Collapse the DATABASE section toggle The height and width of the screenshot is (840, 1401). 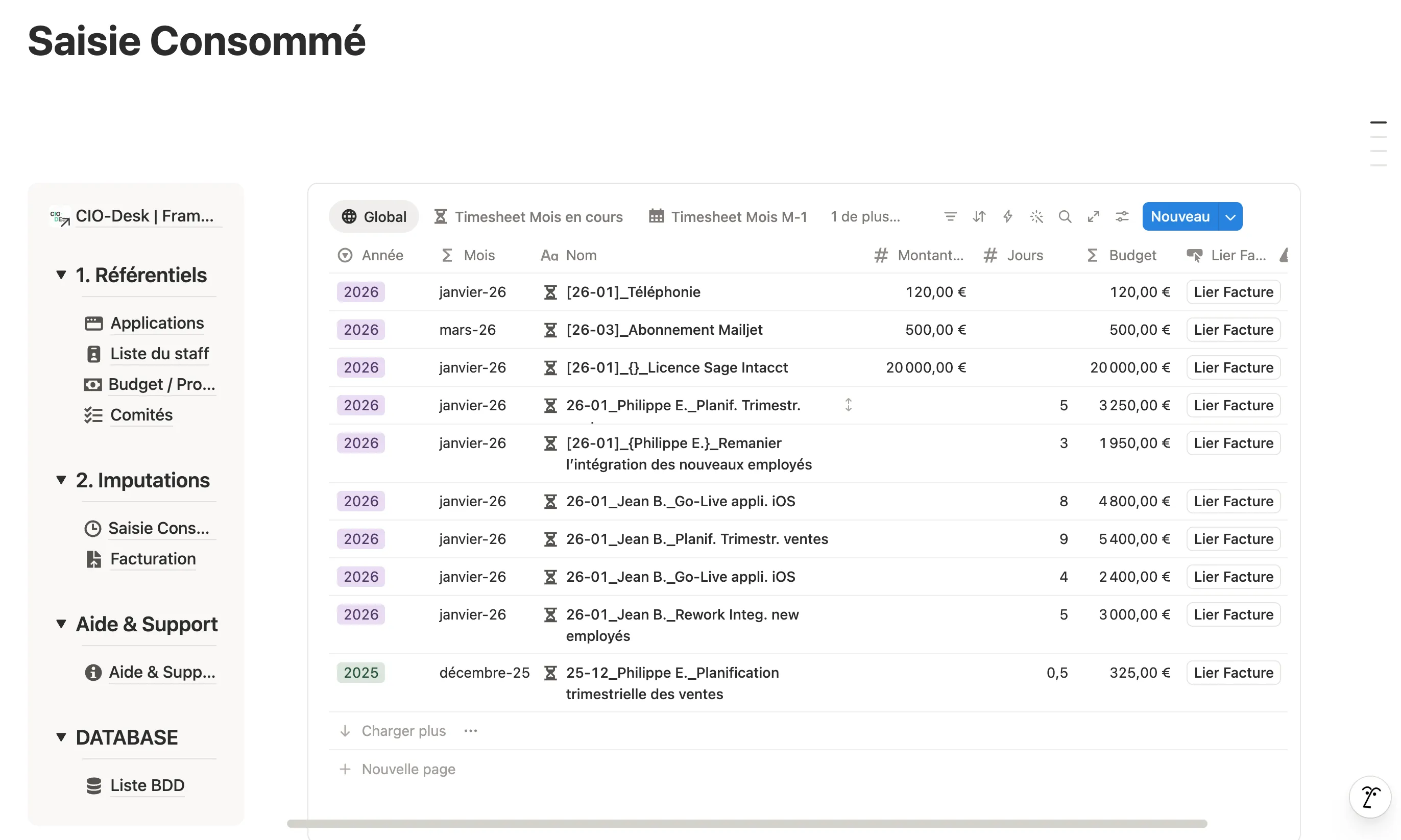(x=61, y=737)
